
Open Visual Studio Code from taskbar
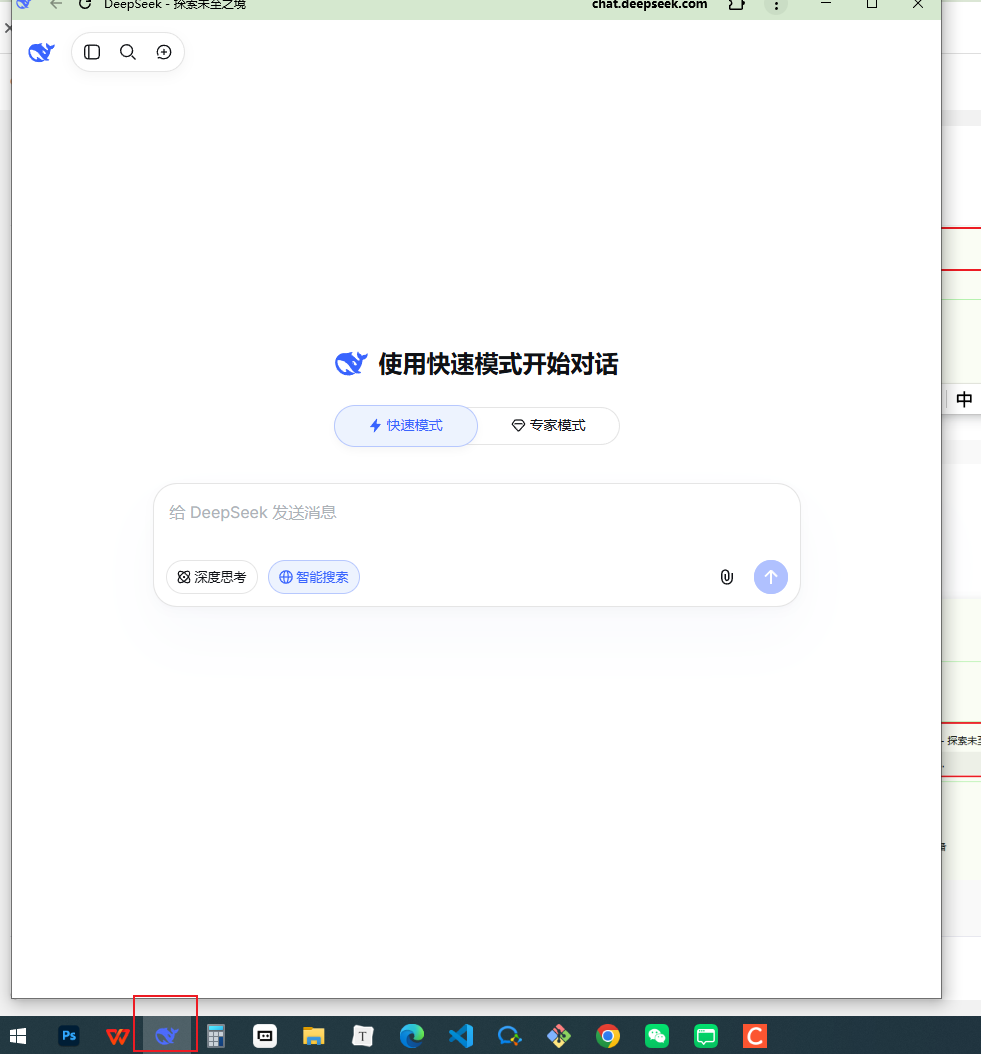coord(461,1036)
